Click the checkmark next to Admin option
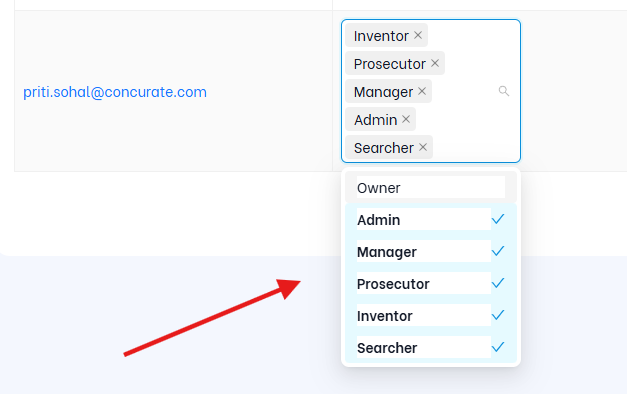This screenshot has width=627, height=394. [498, 219]
